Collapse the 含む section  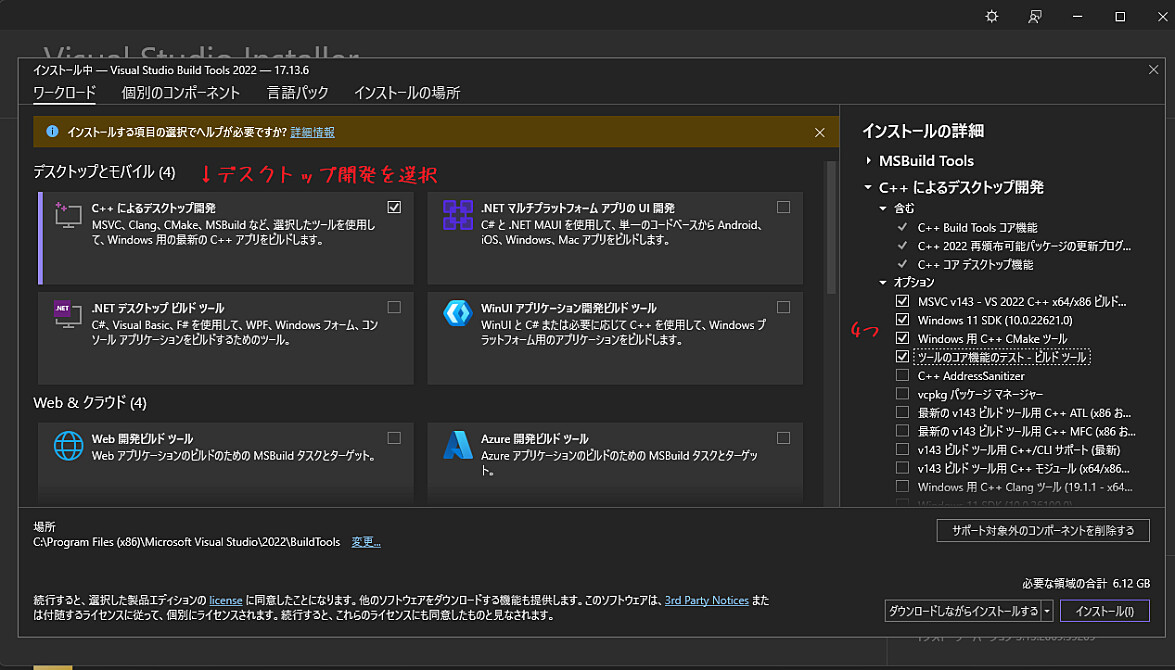coord(883,208)
